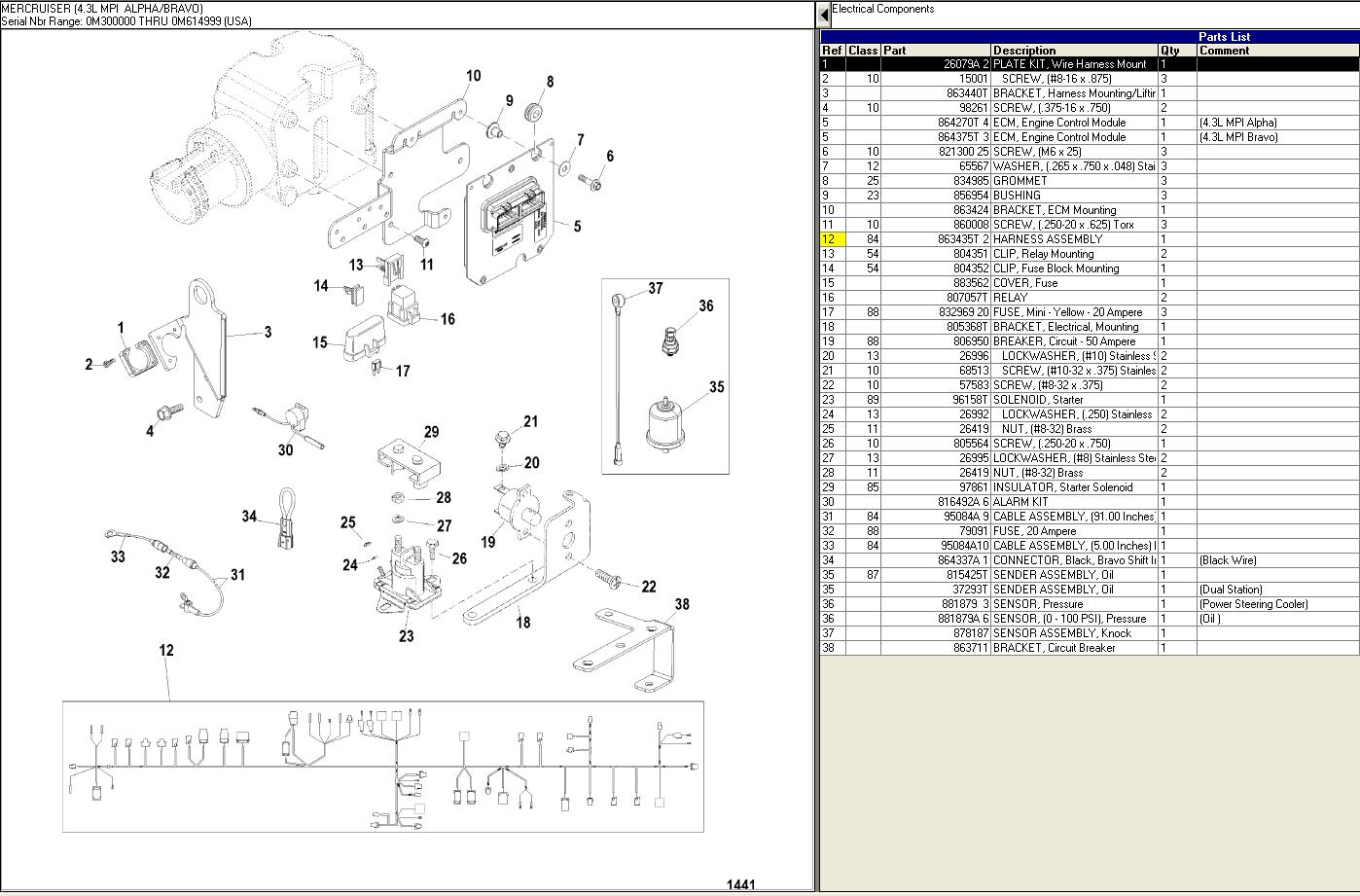Select the CABLE ASSEMBLY 91.00 Inches row

1090,517
